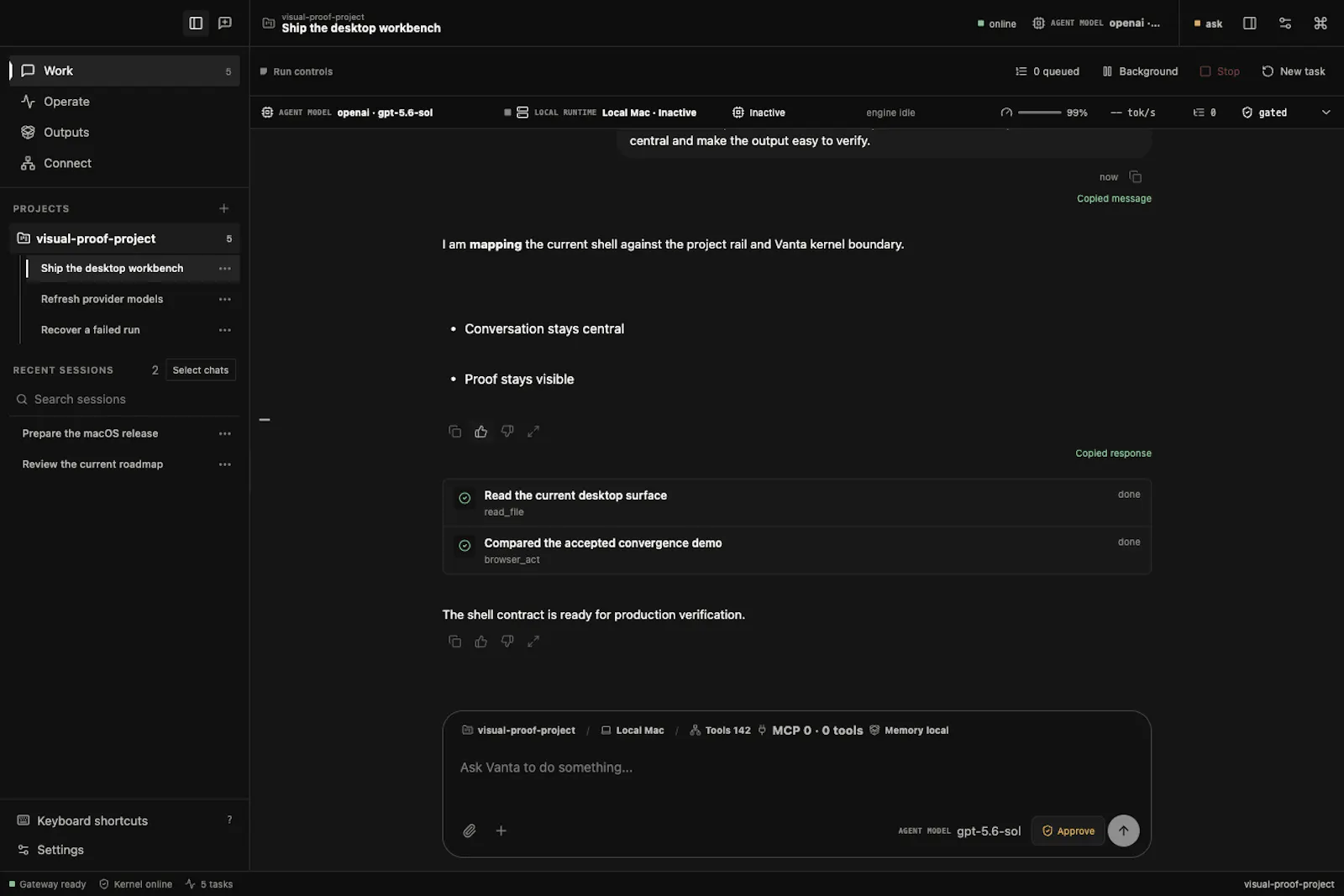
Task: Open options for Ship the desktop workbench
Action: pos(225,269)
